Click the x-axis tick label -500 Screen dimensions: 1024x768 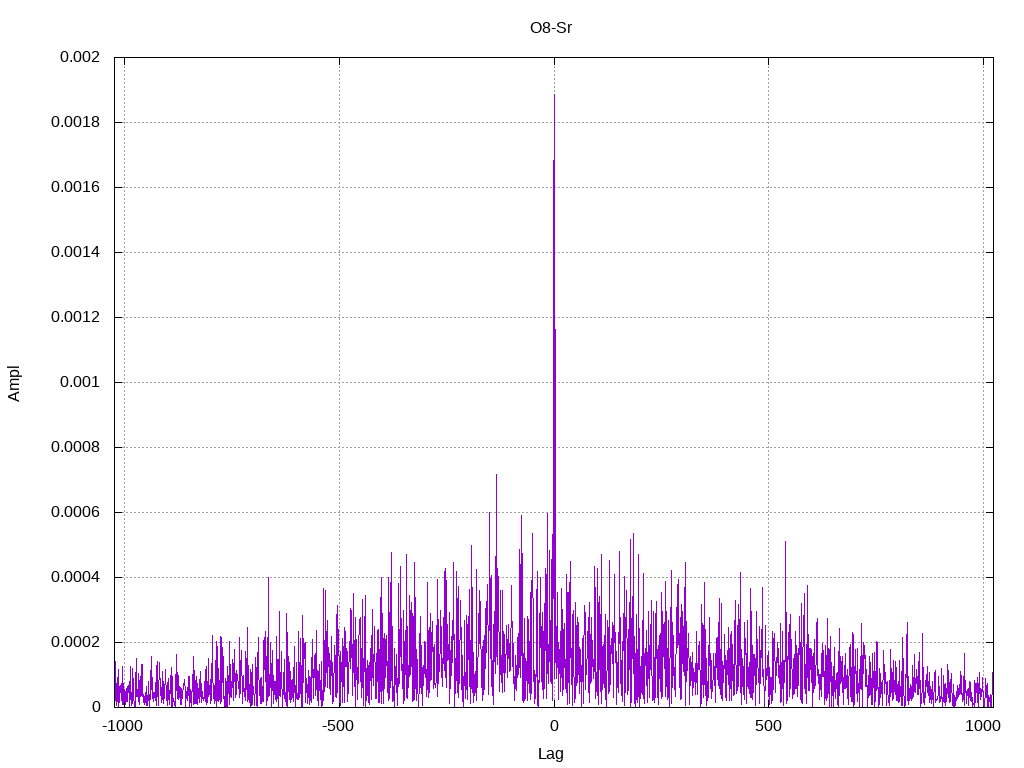coord(338,726)
